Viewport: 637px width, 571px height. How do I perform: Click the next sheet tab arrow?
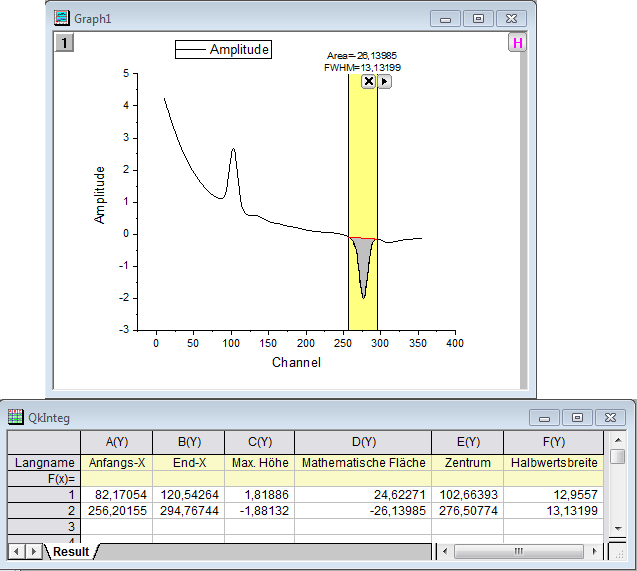point(34,552)
